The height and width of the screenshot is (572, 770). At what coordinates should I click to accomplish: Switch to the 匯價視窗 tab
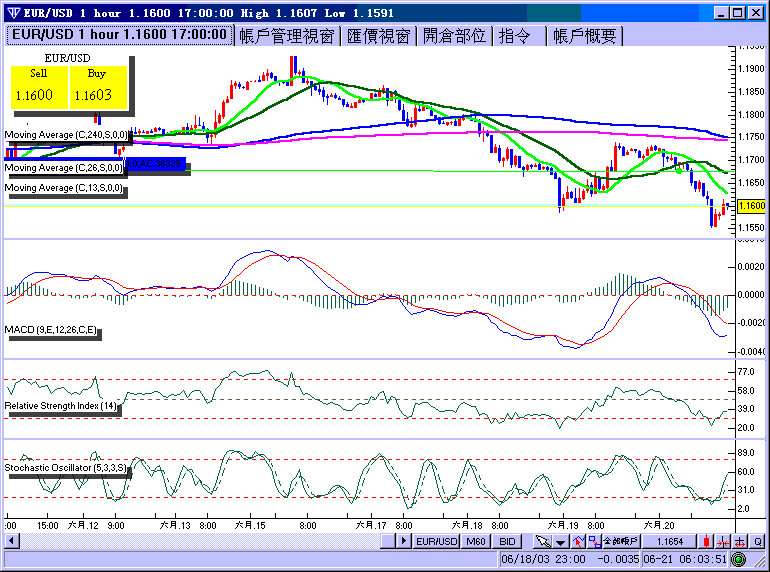tap(378, 36)
